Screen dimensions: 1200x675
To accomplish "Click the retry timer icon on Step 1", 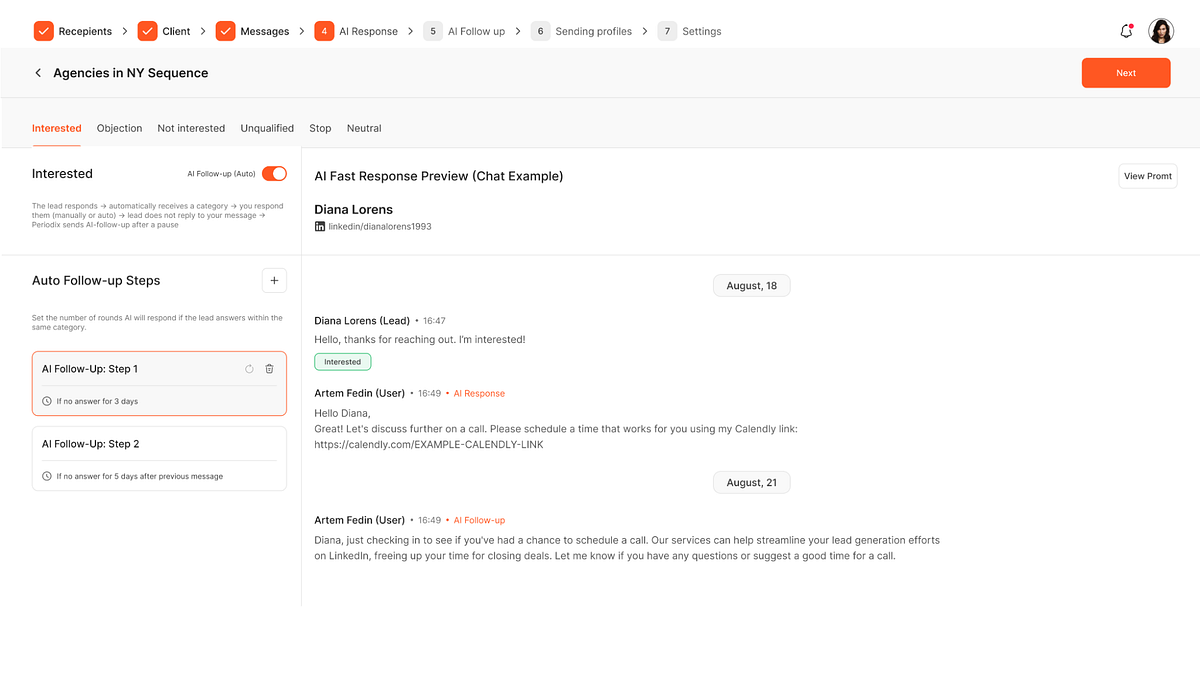I will [x=249, y=368].
